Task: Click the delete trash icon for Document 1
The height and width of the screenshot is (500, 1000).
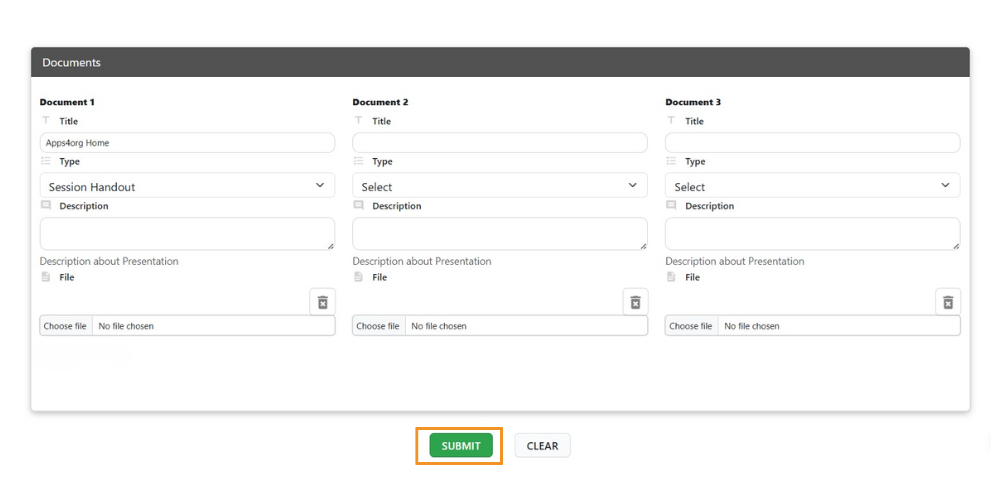Action: [x=322, y=302]
